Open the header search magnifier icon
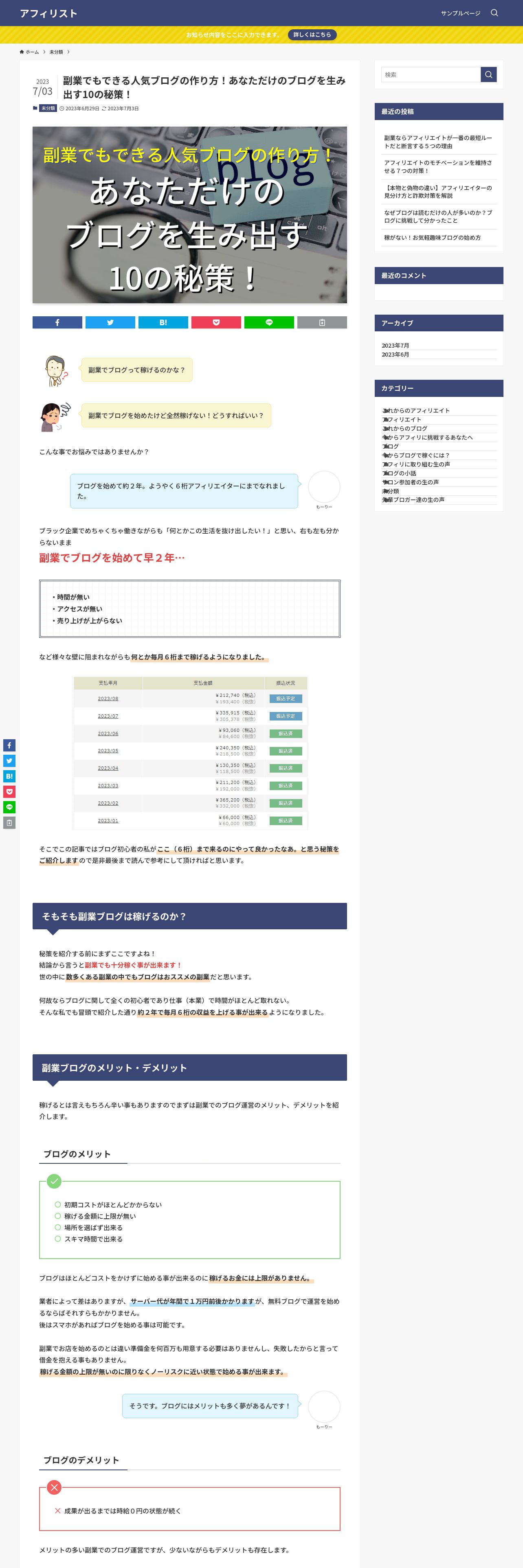This screenshot has height=1568, width=523. click(494, 13)
